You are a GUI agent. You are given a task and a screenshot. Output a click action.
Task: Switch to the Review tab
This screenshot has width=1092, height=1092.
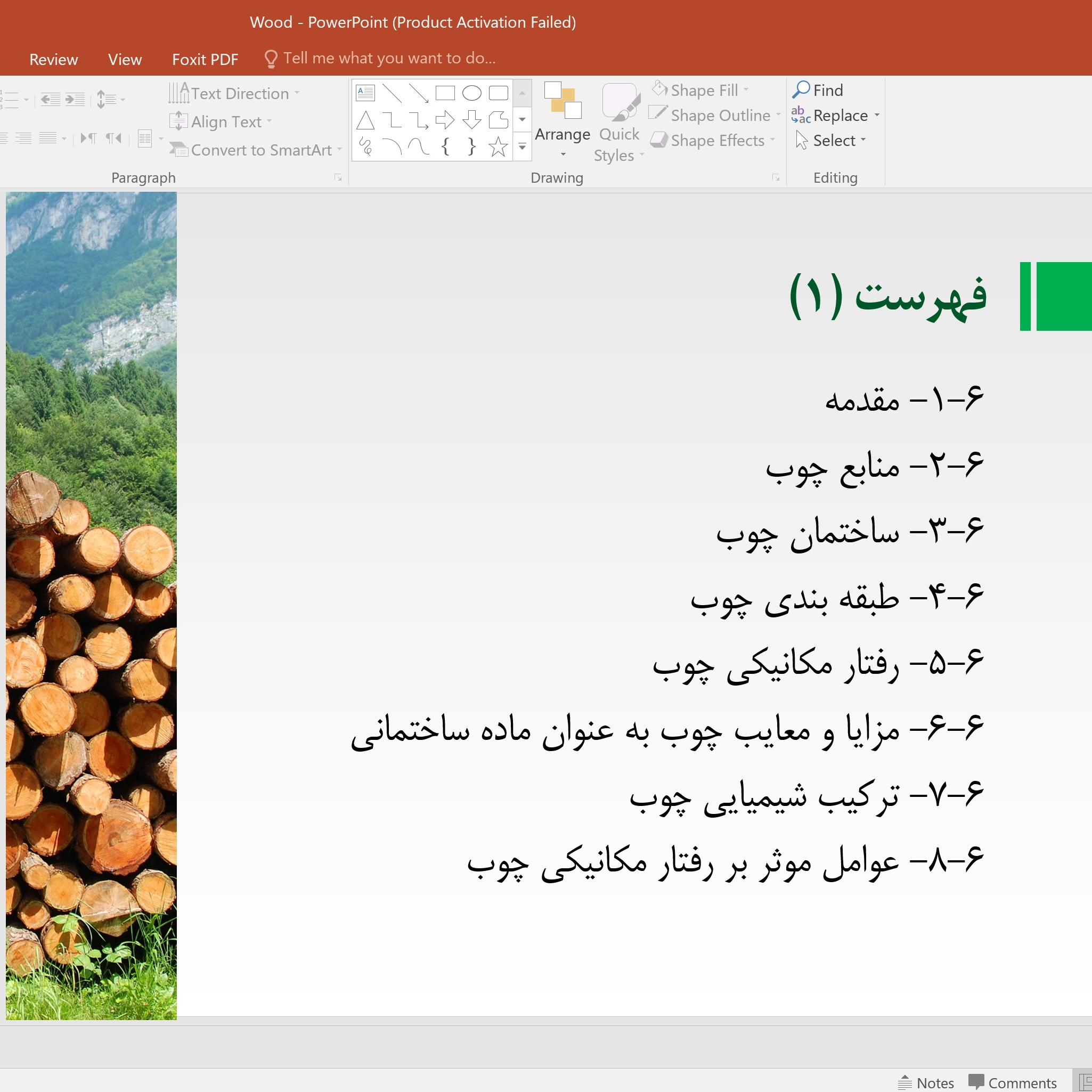click(x=54, y=59)
